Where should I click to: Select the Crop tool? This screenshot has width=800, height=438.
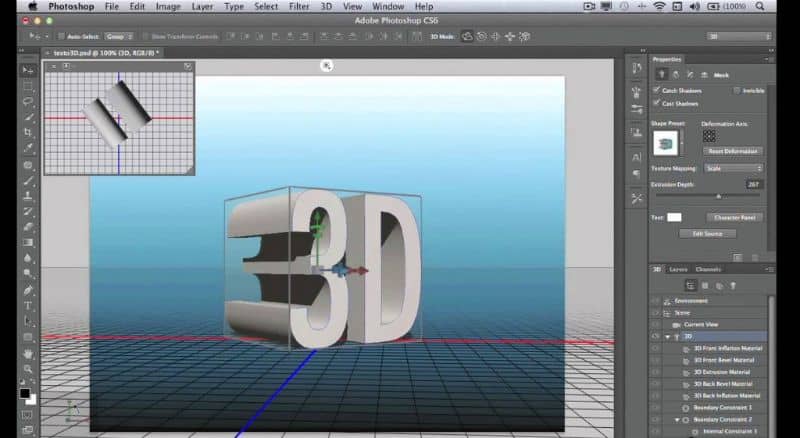[28, 133]
